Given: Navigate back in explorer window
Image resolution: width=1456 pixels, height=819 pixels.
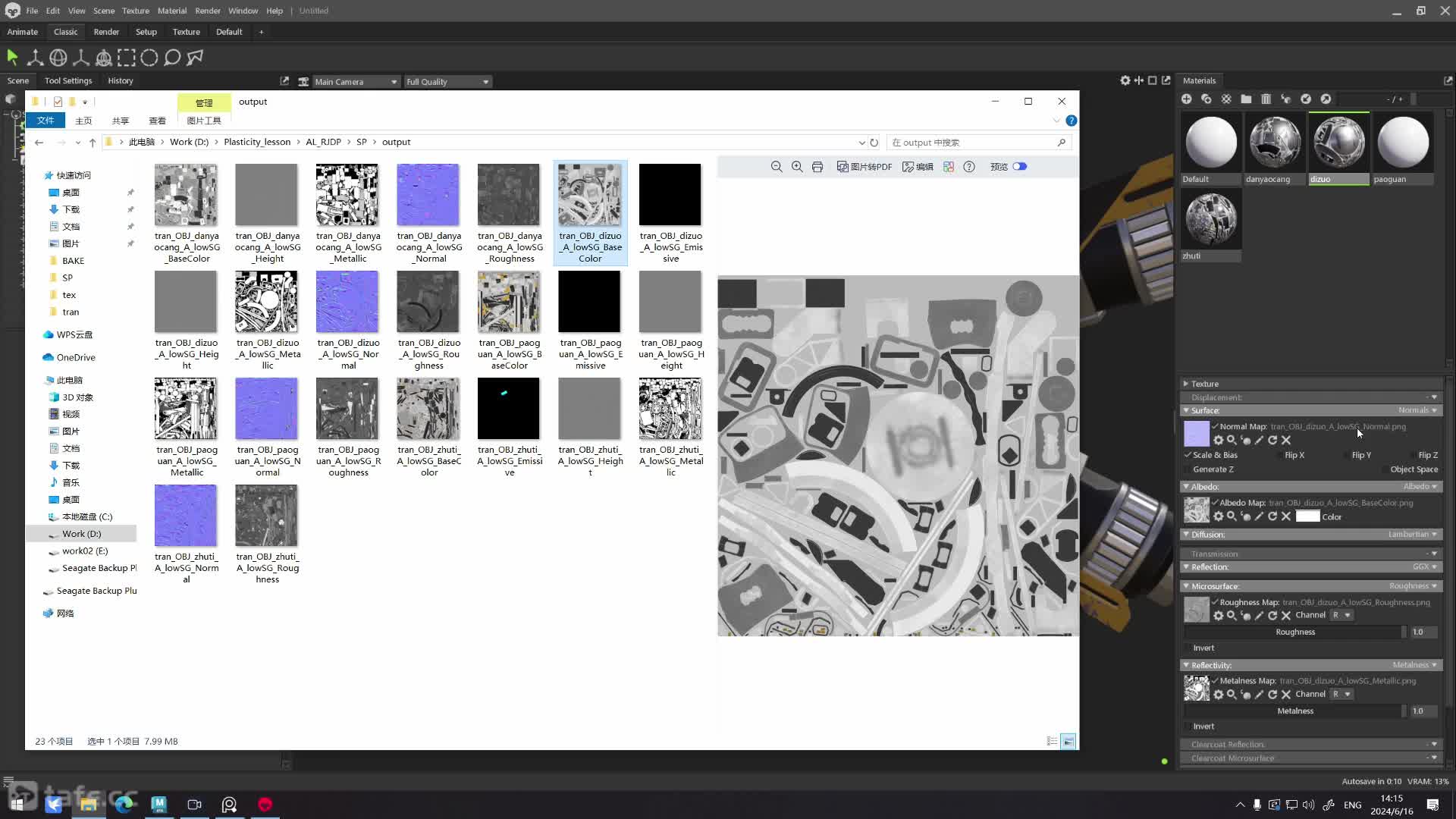Looking at the screenshot, I should click(x=39, y=143).
